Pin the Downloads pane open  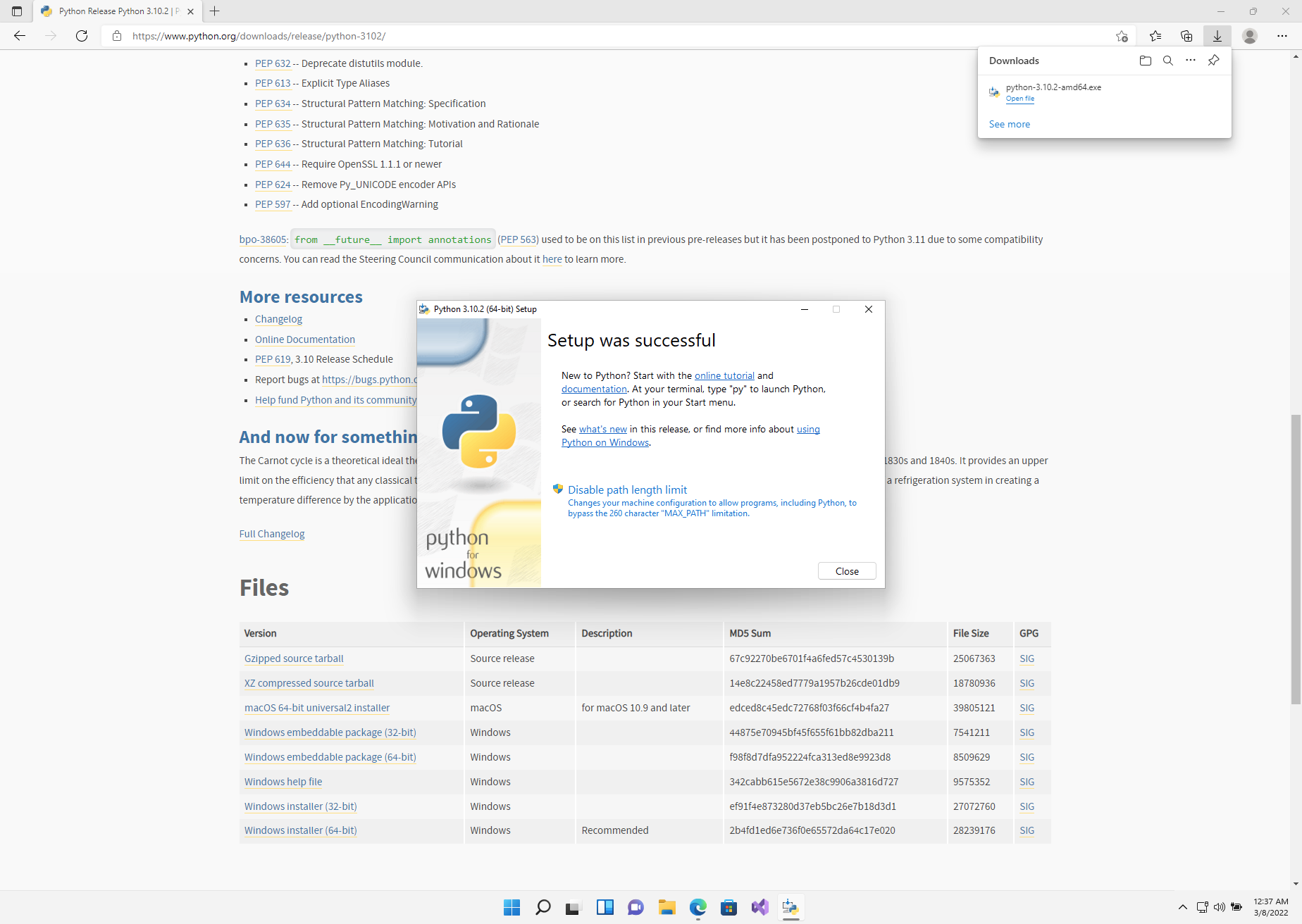(1213, 61)
